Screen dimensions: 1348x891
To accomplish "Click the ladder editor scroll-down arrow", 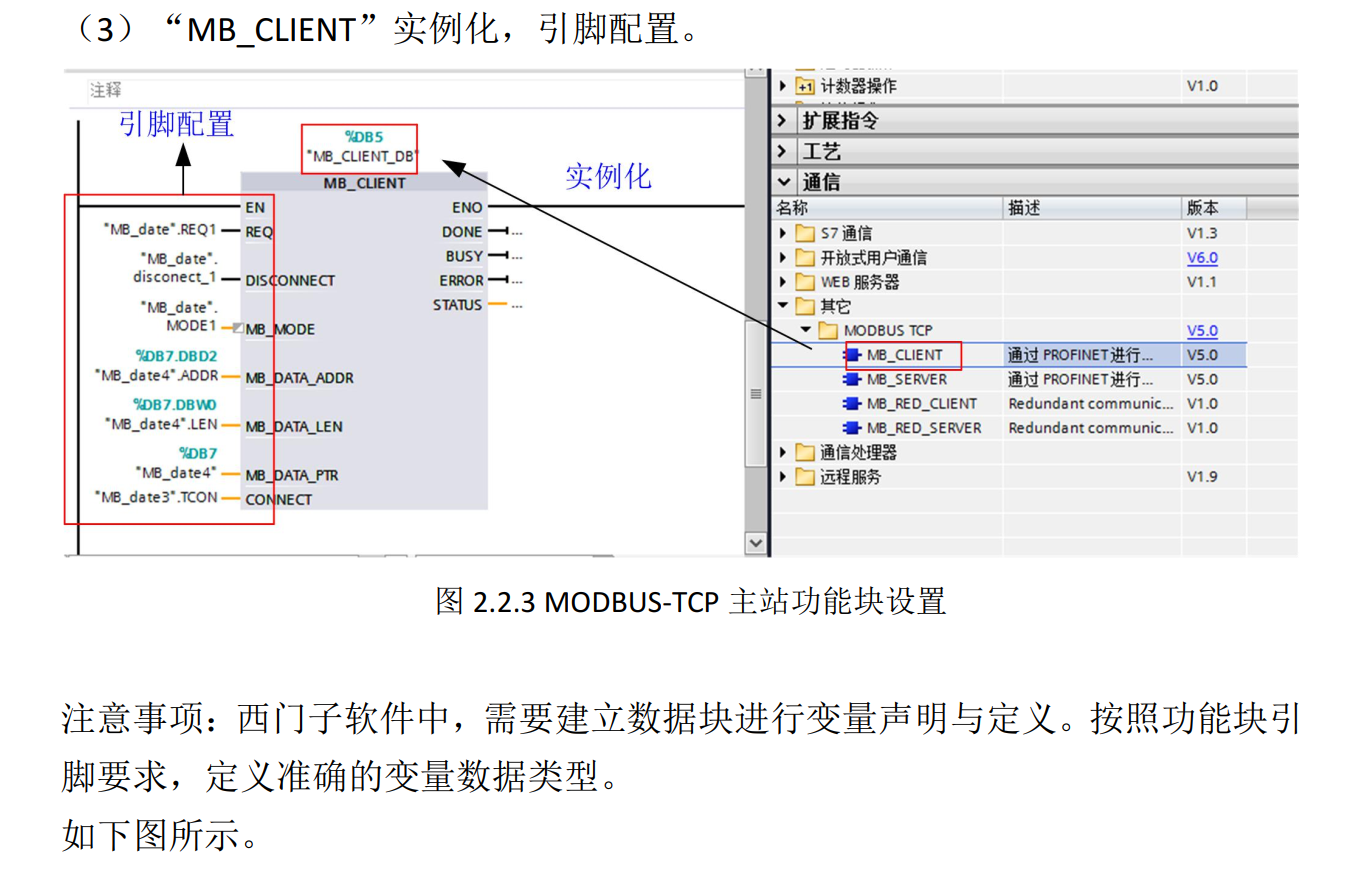I will (x=757, y=542).
